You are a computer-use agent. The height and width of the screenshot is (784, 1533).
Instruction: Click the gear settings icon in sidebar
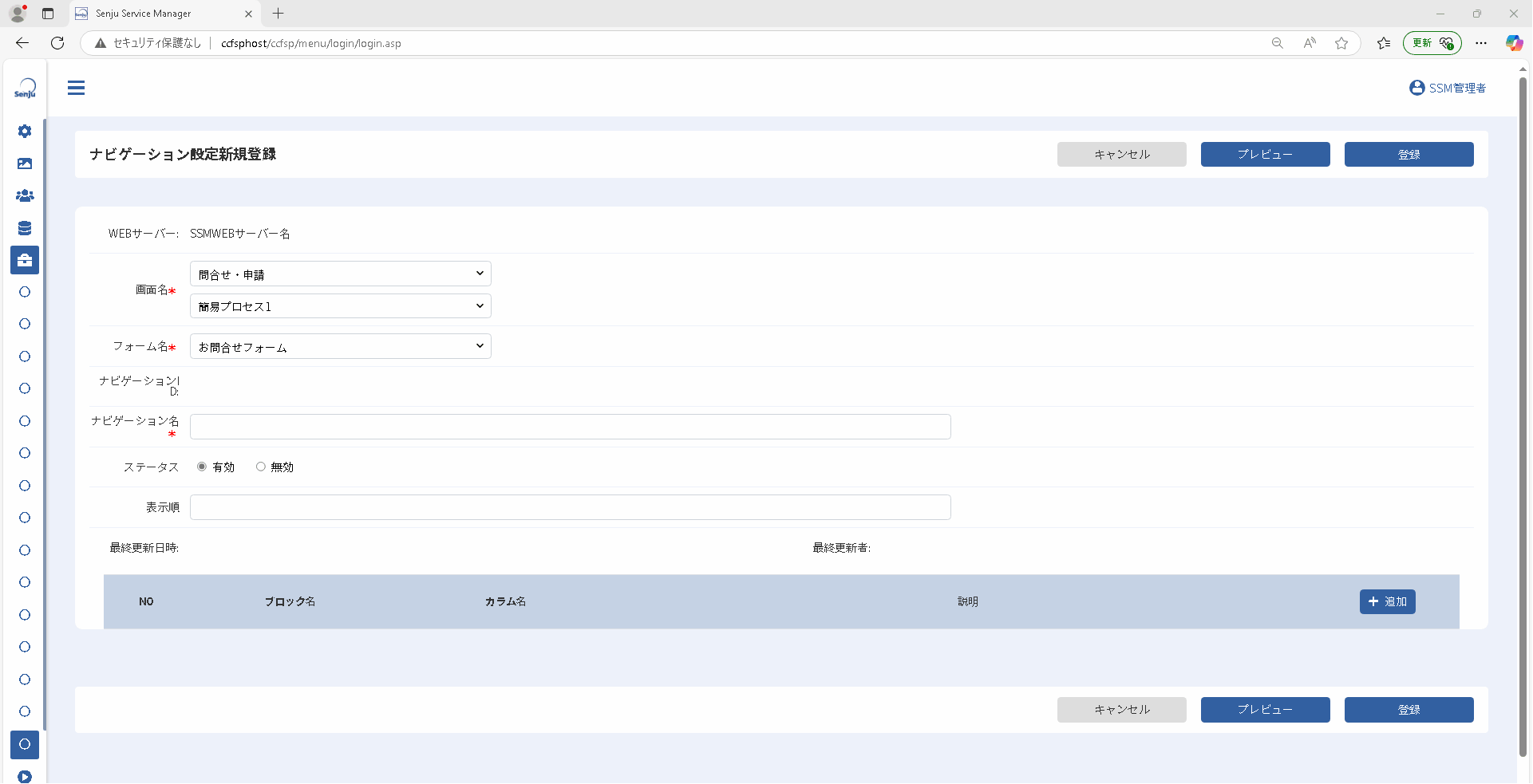click(25, 131)
